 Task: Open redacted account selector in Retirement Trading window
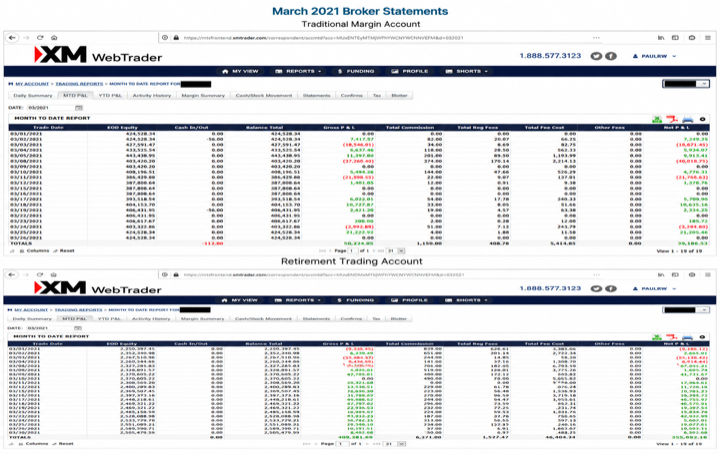686,310
